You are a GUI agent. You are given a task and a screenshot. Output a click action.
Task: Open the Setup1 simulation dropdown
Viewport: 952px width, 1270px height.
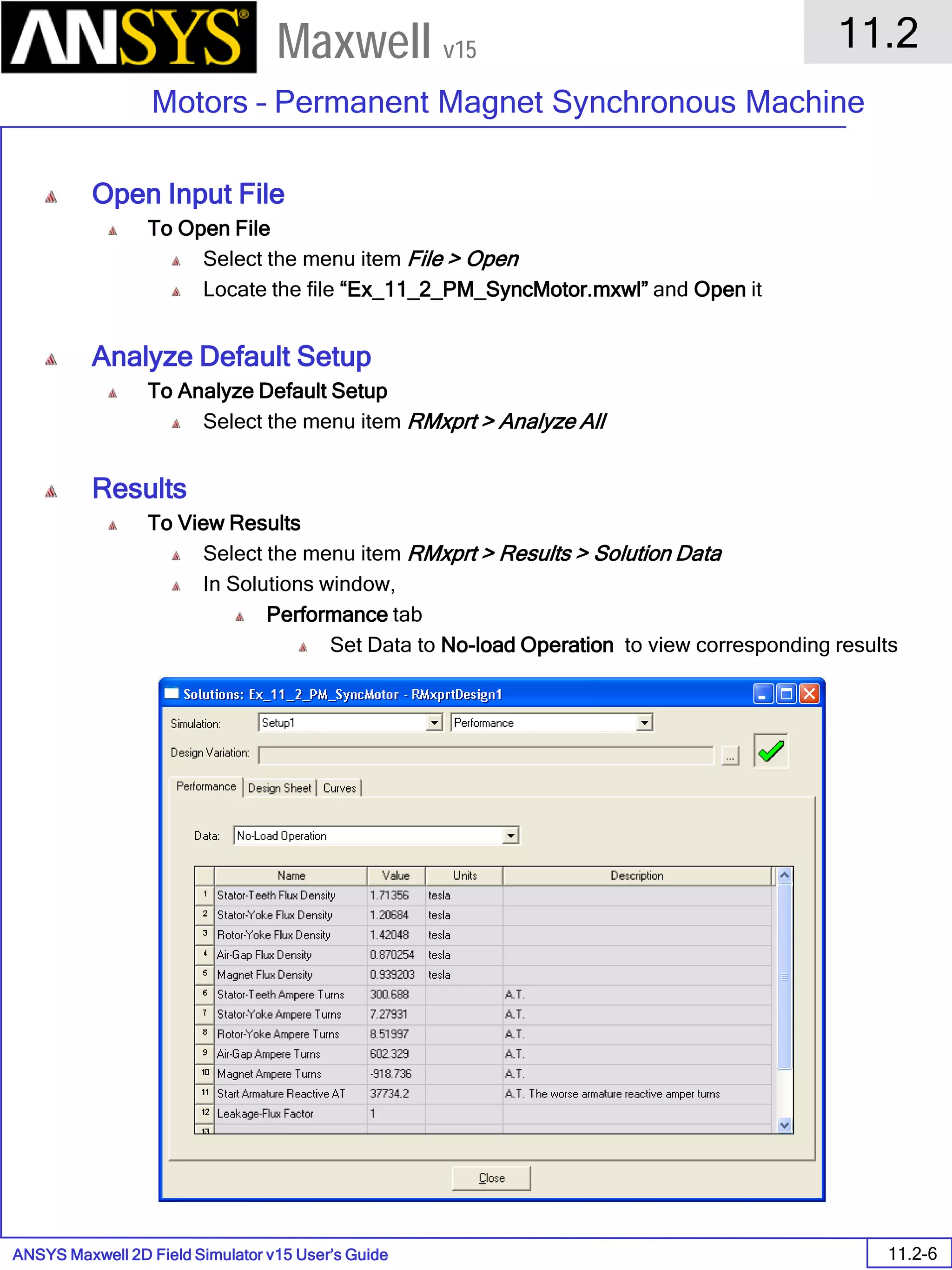point(435,722)
